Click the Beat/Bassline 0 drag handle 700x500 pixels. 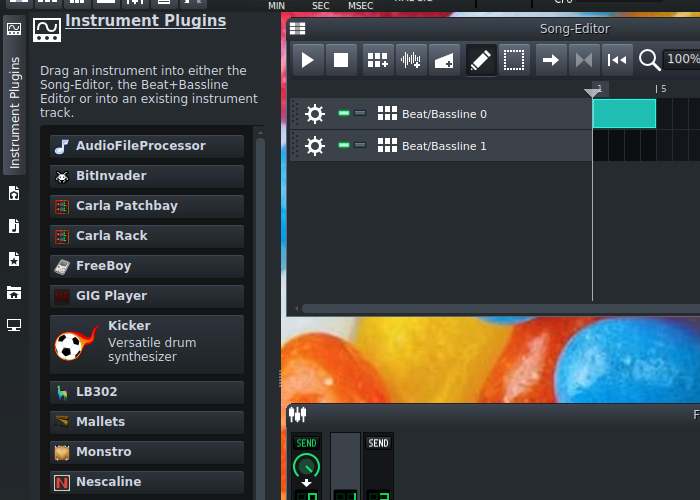pos(295,114)
